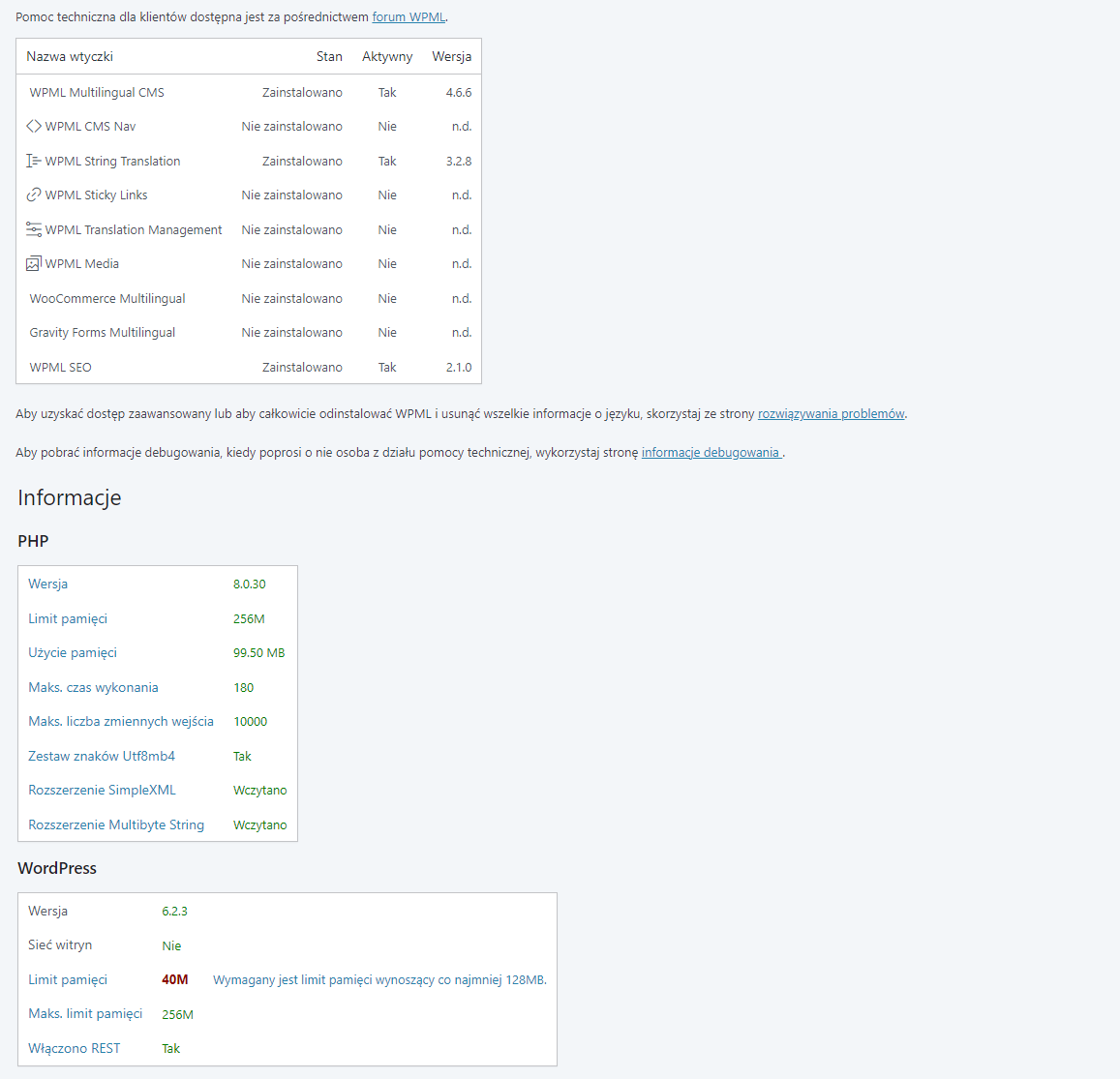Click Nie active cell for WooCommerce Multilingual
1120x1079 pixels.
point(387,298)
